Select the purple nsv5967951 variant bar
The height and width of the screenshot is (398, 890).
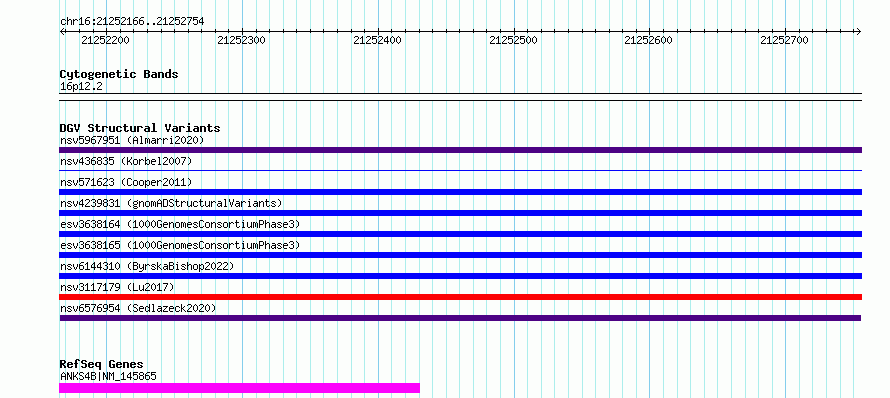[460, 150]
